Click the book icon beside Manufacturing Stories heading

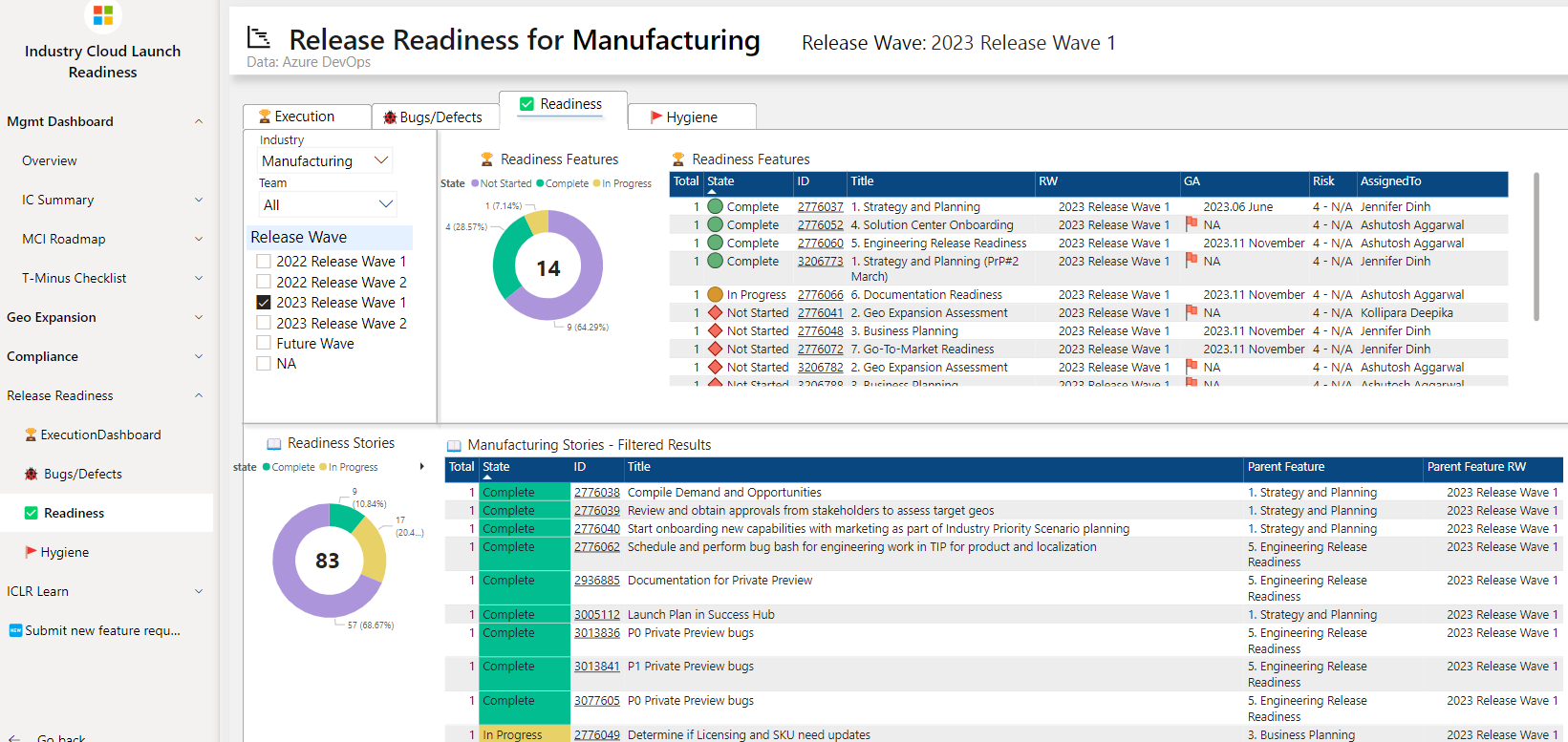coord(454,446)
